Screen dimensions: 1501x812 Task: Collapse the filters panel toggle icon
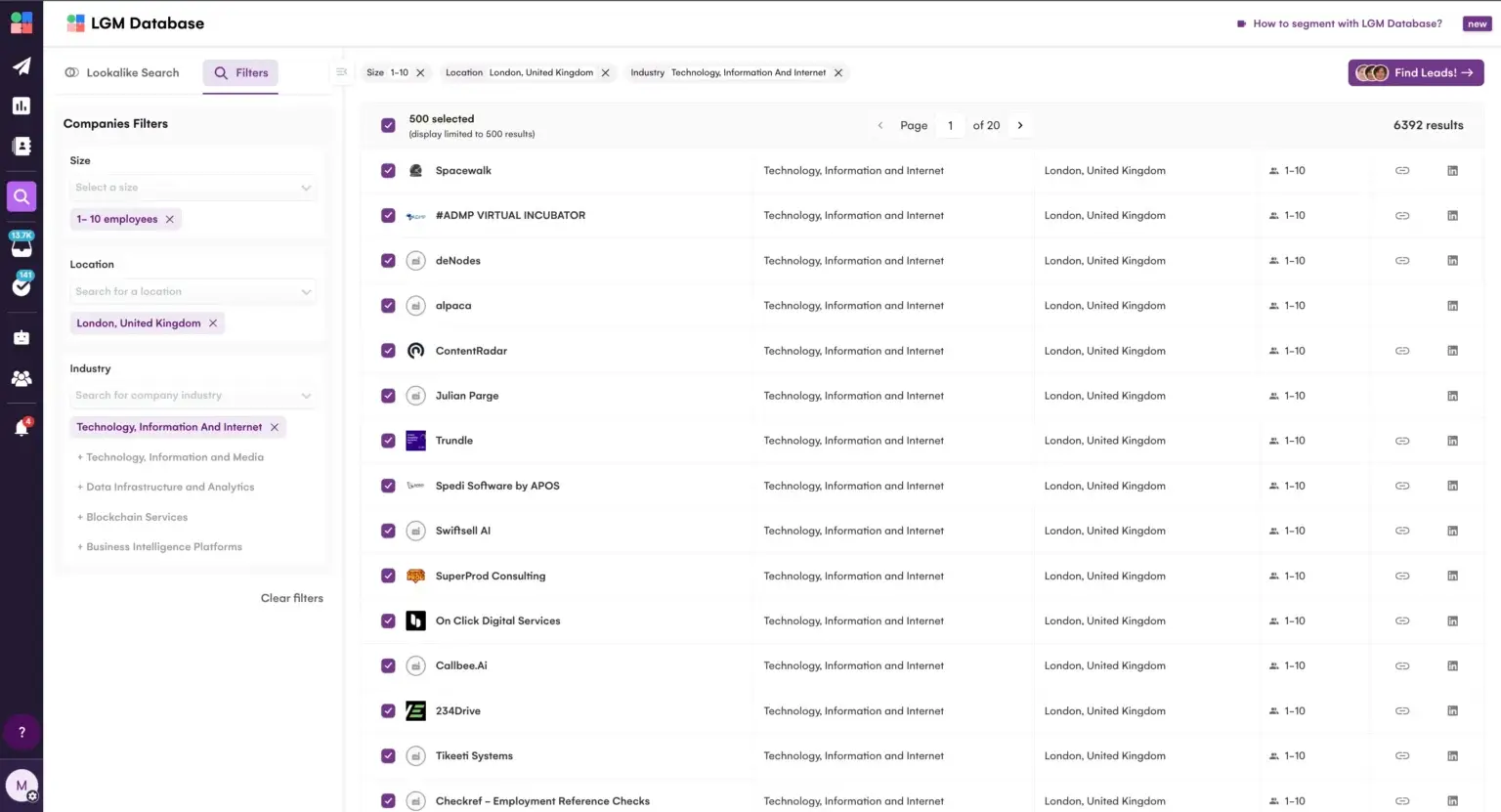341,72
